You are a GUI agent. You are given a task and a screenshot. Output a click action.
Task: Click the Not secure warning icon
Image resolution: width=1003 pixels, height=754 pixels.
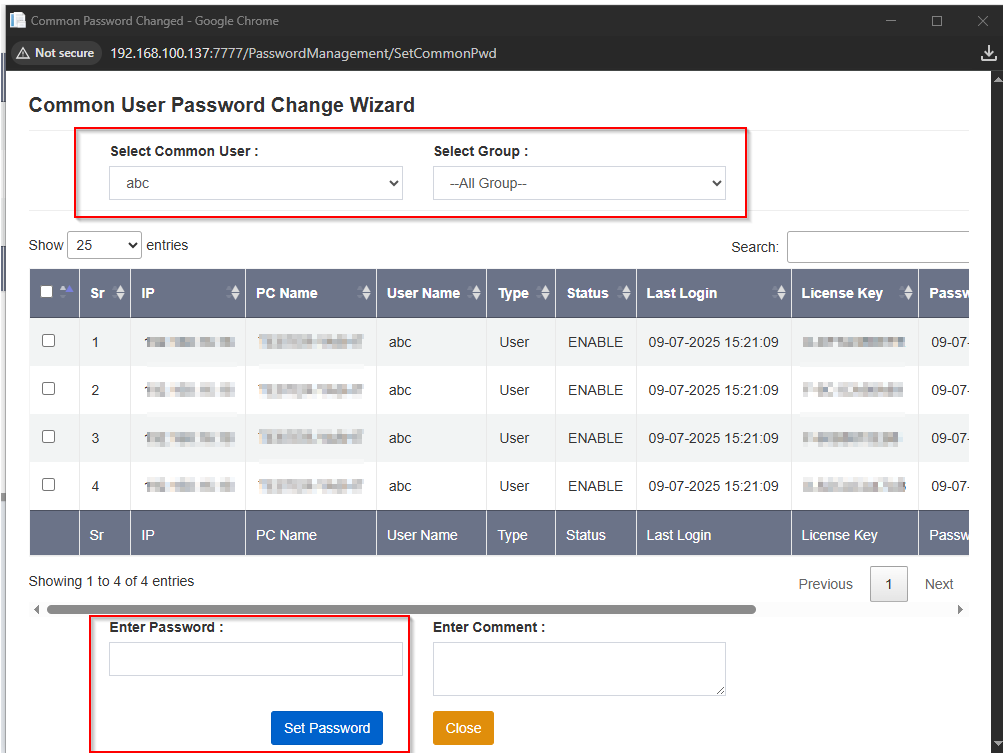coord(23,53)
